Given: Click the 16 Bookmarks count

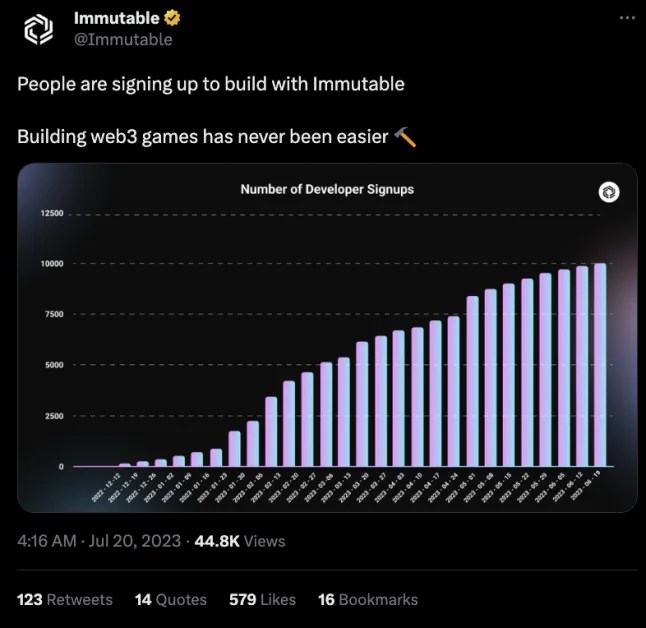Looking at the screenshot, I should coord(367,599).
